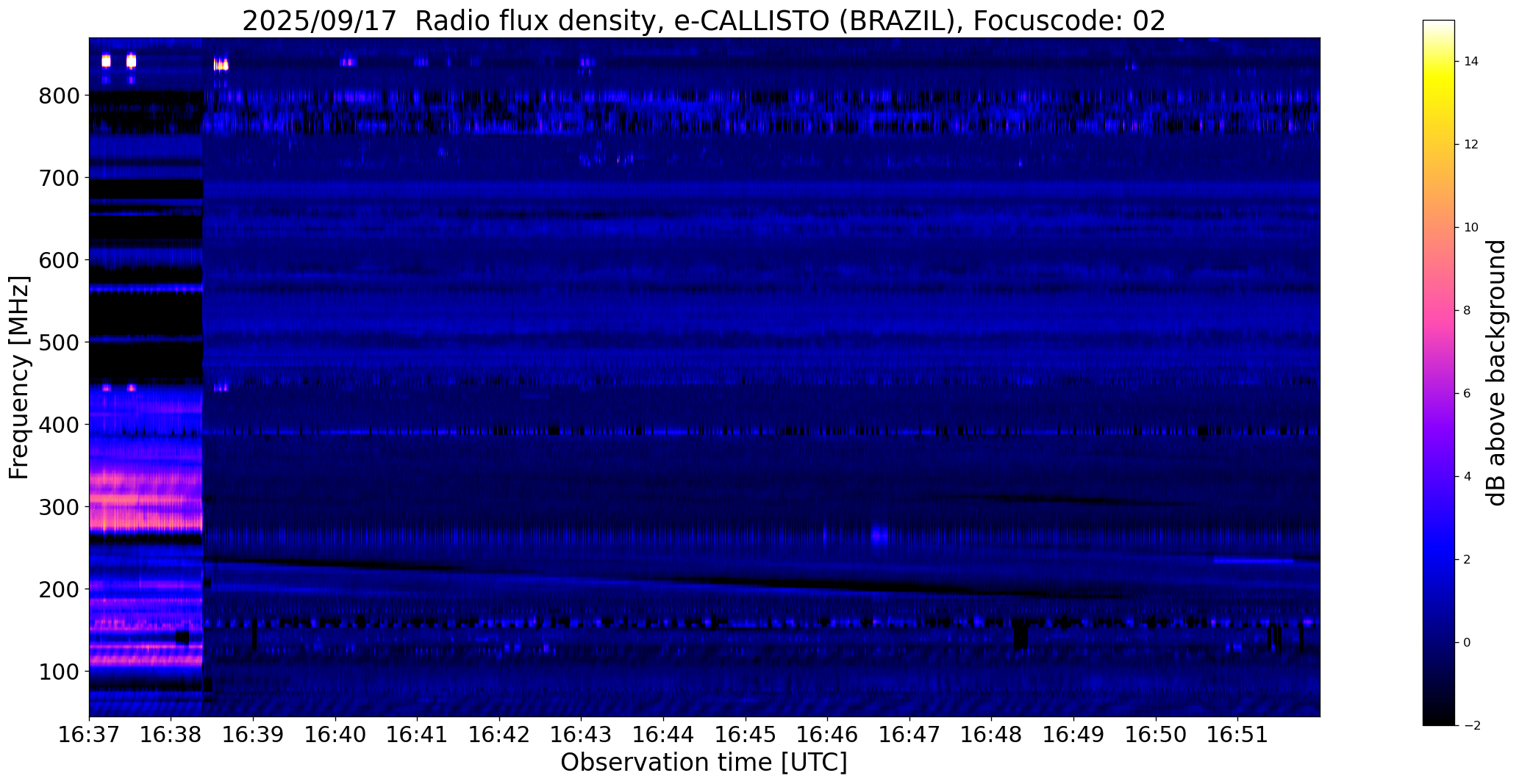Click the 16:38 time tick label
Screen dimensions: 1519x784
(x=171, y=734)
